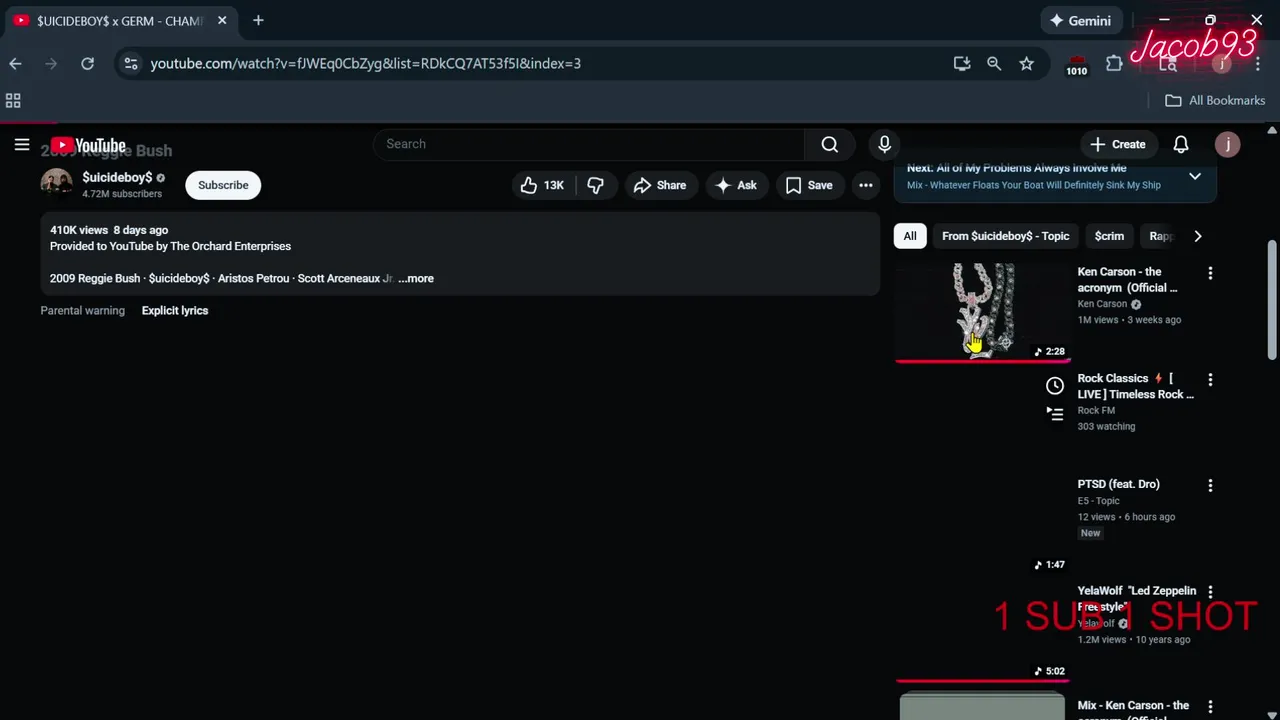Open the apps grid in bookmarks bar
The image size is (1280, 720).
click(13, 100)
